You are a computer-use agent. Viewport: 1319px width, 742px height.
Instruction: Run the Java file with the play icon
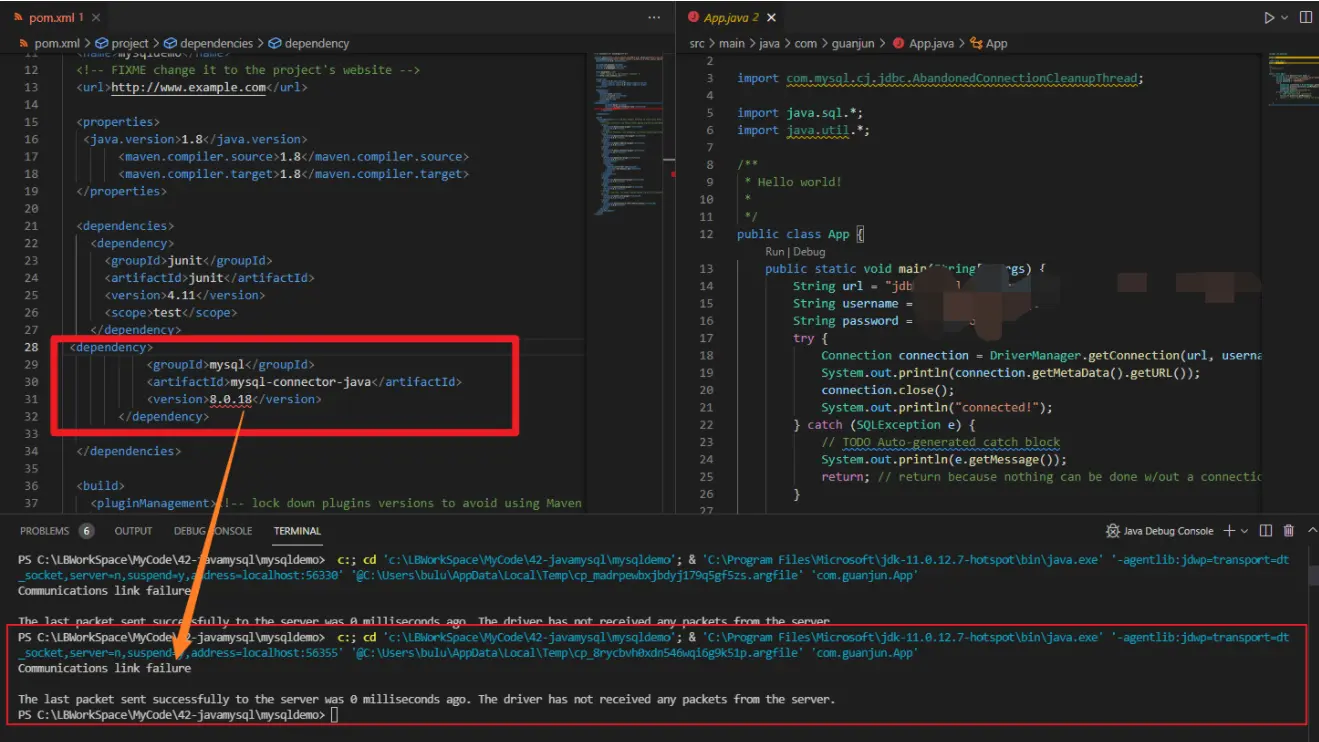[1269, 17]
